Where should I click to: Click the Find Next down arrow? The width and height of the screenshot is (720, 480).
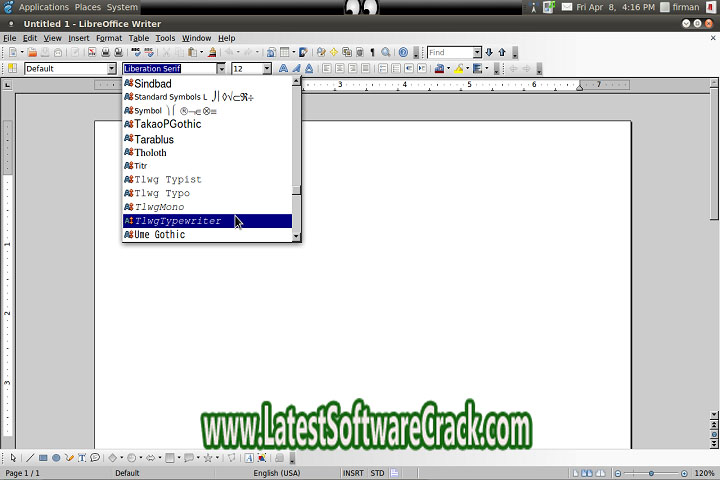489,52
